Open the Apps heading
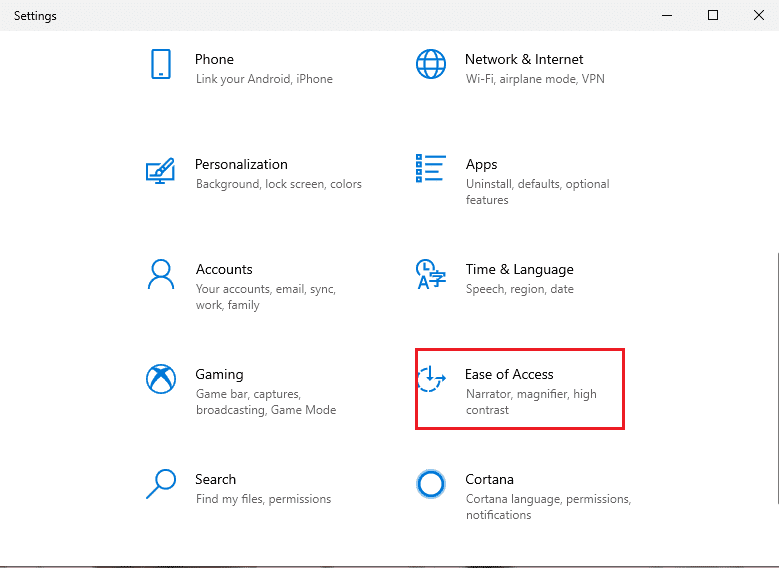779x568 pixels. [481, 164]
